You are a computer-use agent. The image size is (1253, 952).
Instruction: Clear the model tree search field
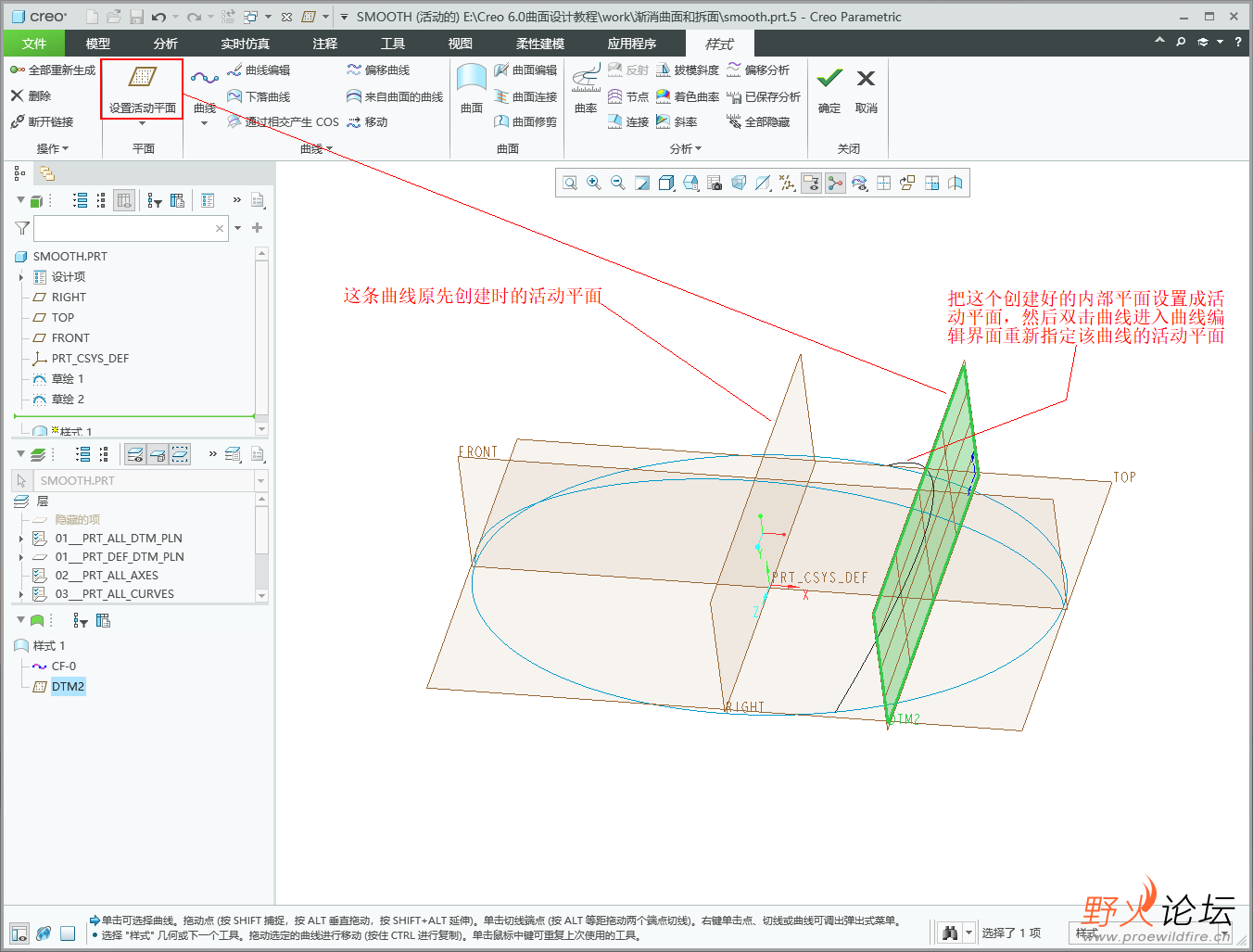[220, 228]
